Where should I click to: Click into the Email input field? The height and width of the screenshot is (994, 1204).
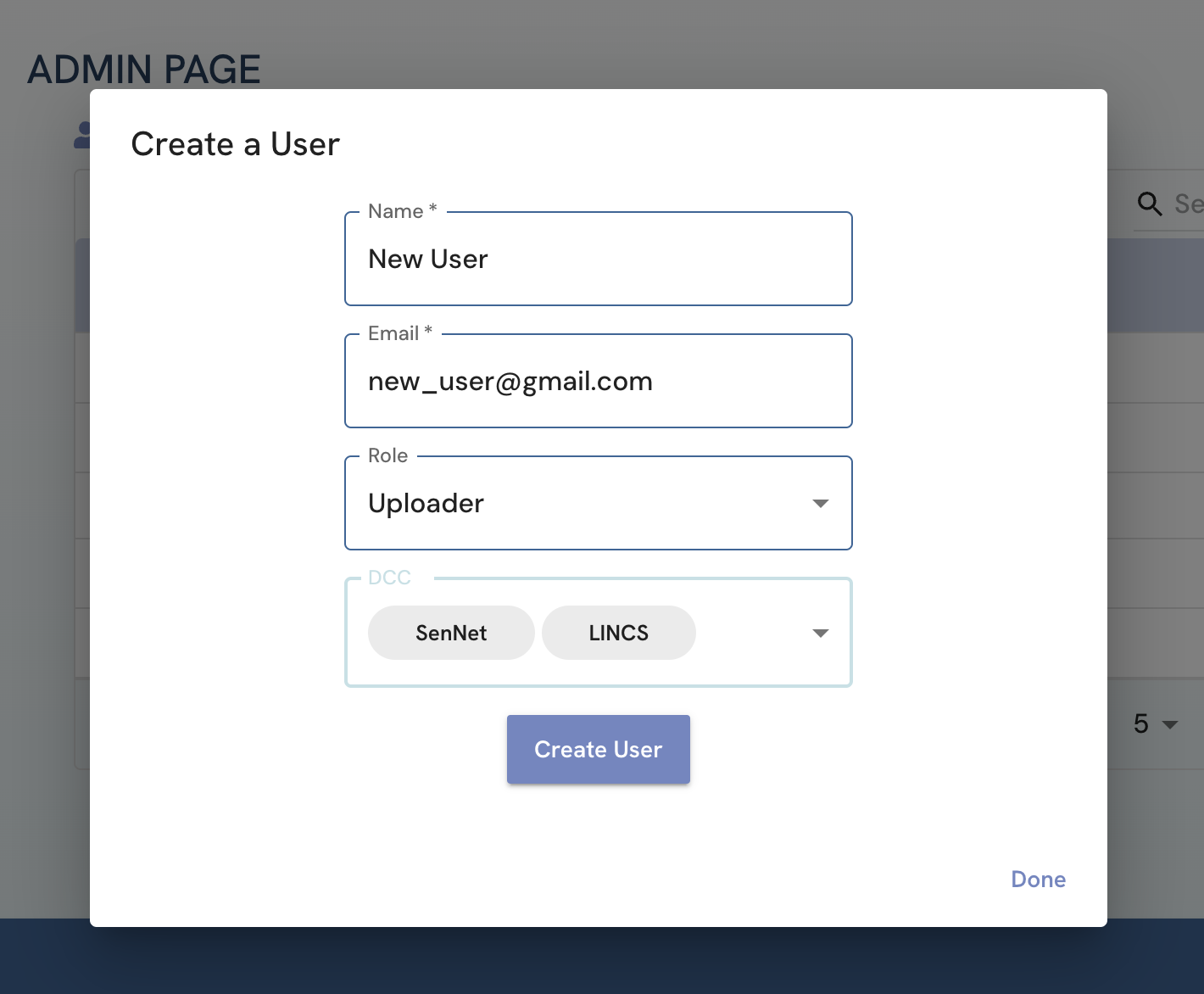click(598, 382)
